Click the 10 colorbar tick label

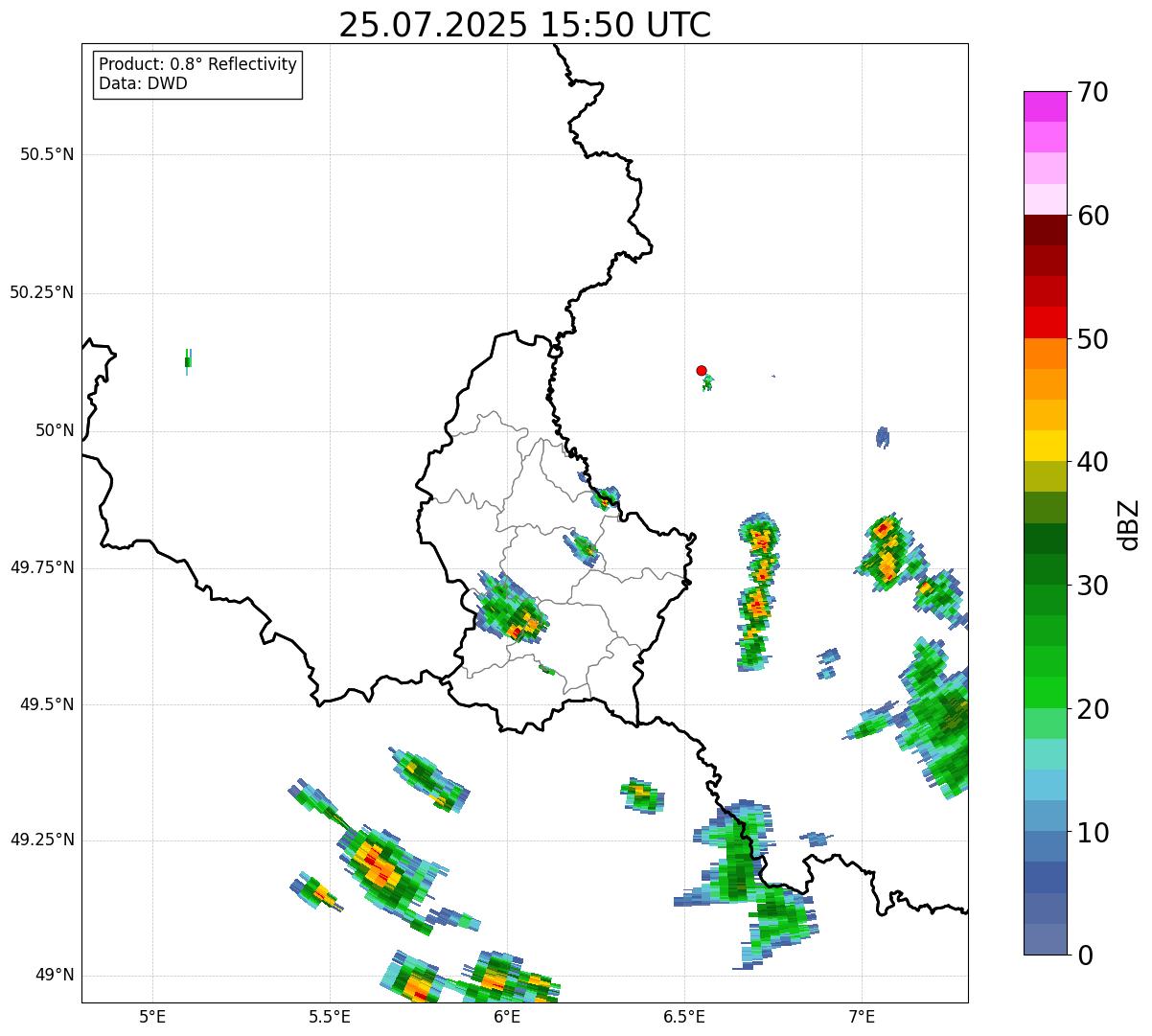[1093, 832]
